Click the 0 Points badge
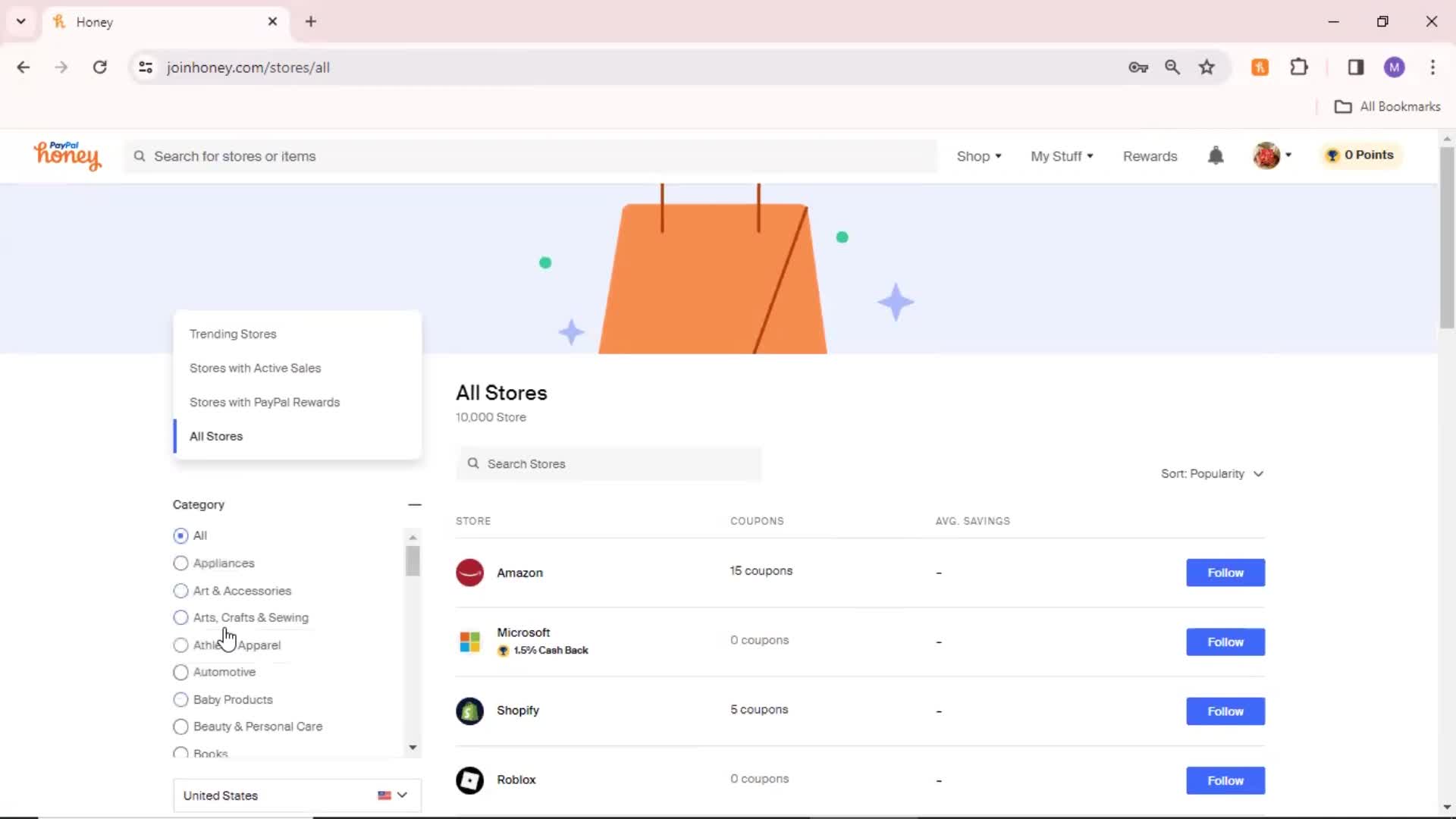Screen dimensions: 1456x819 pos(1360,155)
